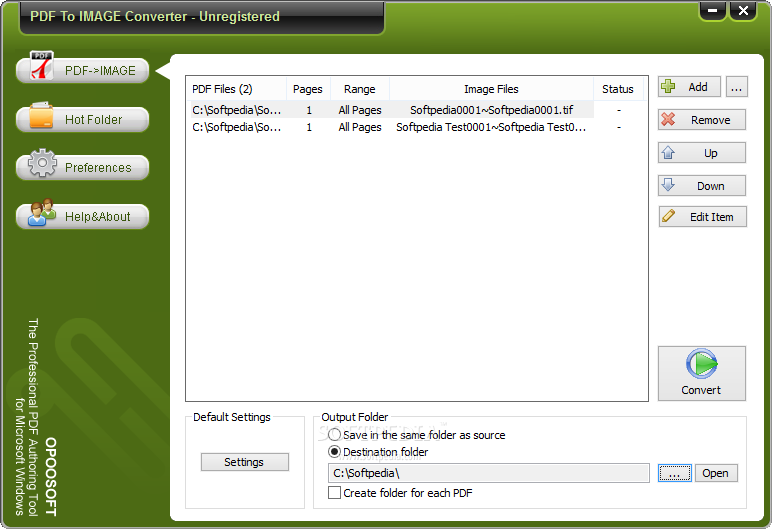Screen dimensions: 772x529
Task: Click the first C:\Softpedia\So... file path
Action: 237,110
